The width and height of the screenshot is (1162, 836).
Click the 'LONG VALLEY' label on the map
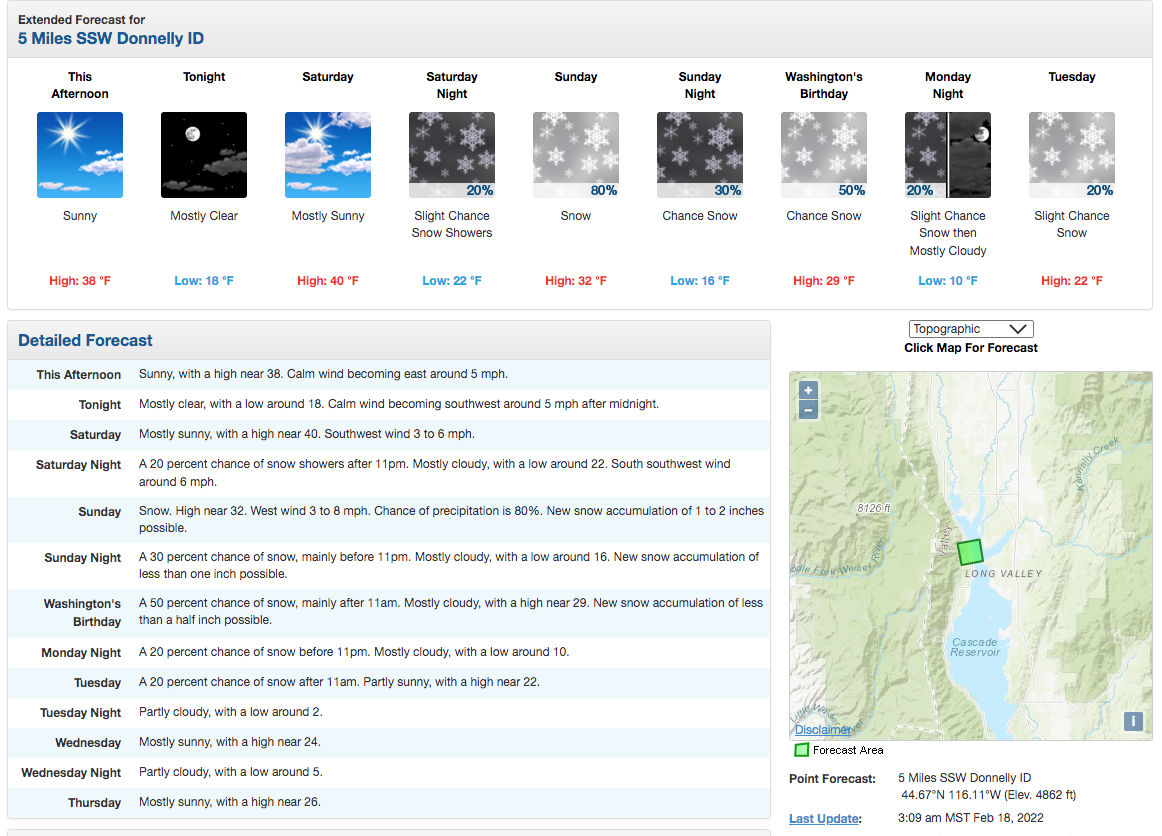pos(1003,574)
